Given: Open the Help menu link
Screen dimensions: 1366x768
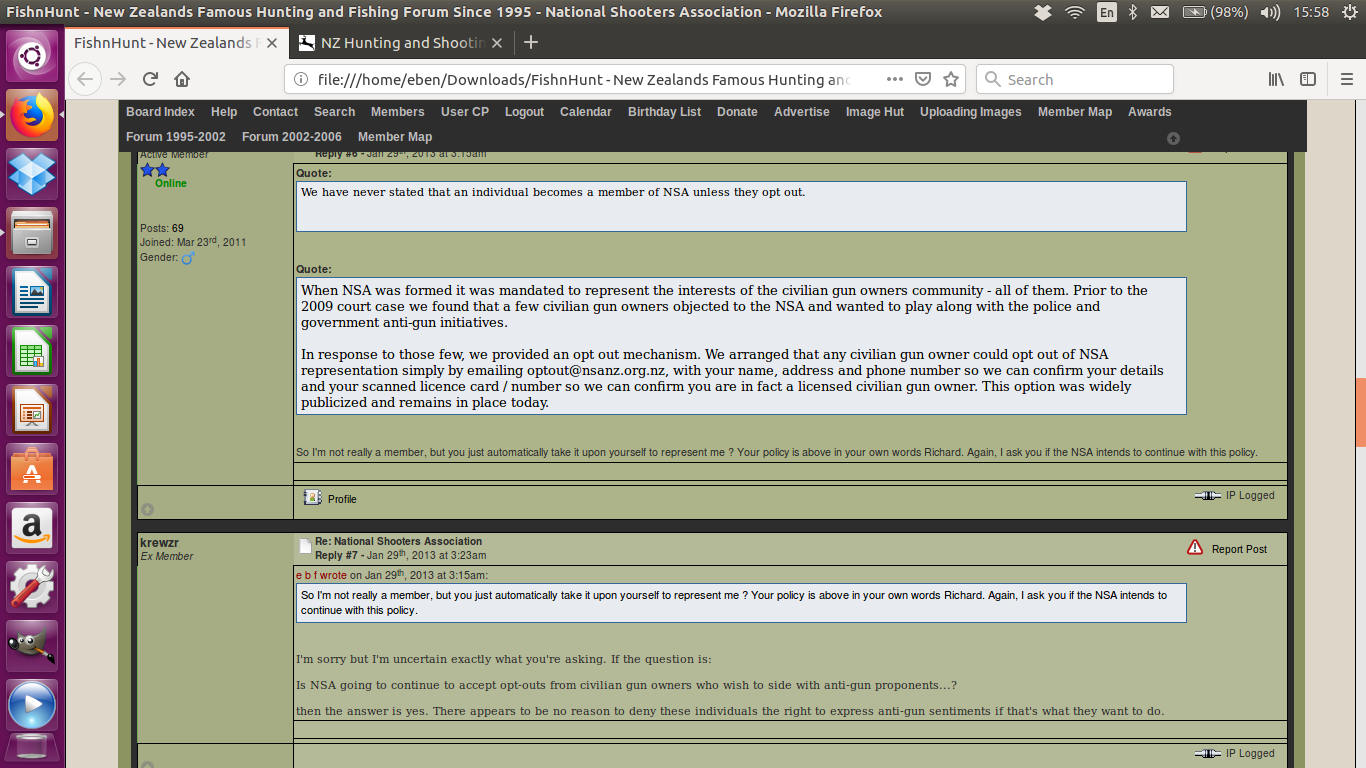Looking at the screenshot, I should coord(224,112).
